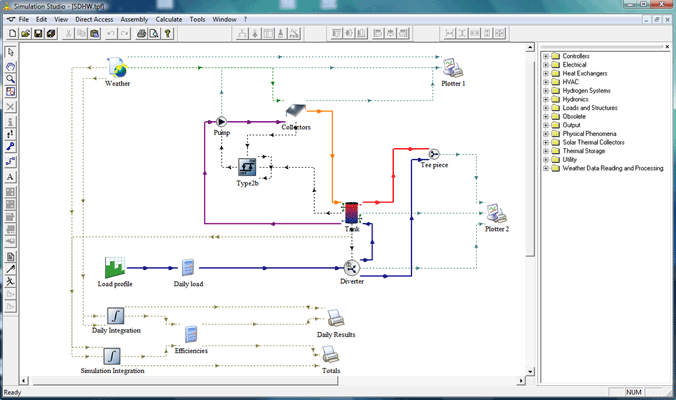Open the Direct Access menu
Screen dimensions: 676x400
click(91, 19)
